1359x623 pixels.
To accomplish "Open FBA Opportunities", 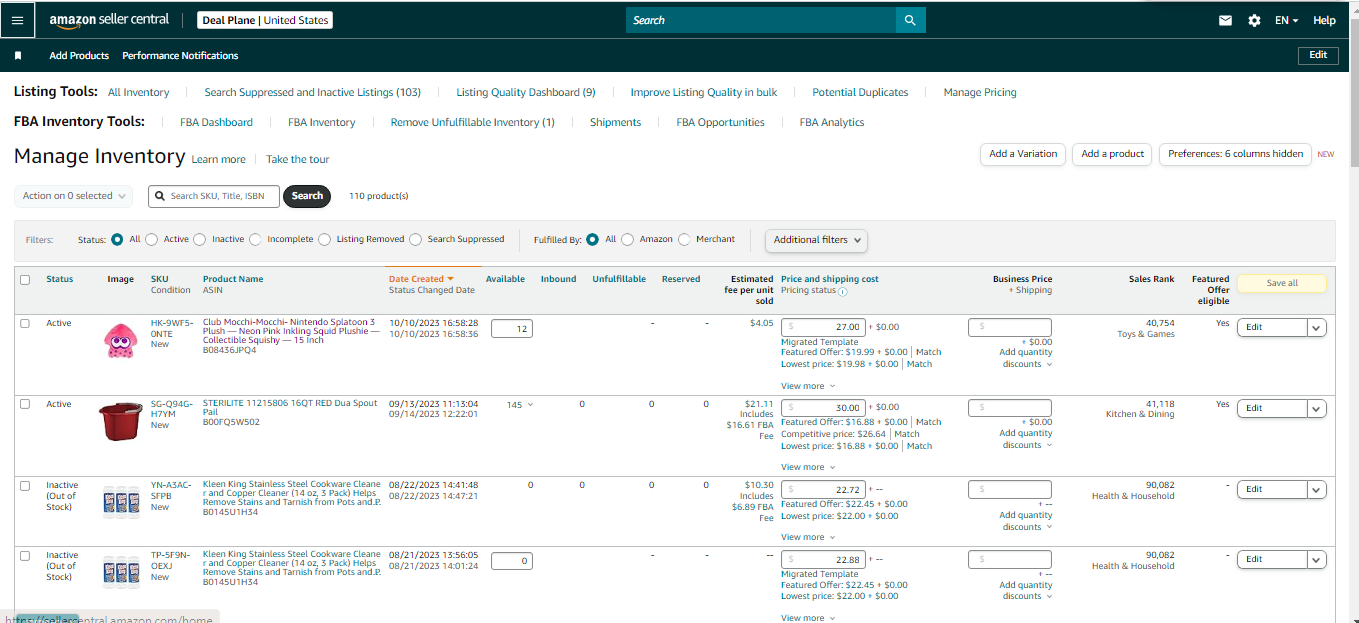I will point(720,122).
